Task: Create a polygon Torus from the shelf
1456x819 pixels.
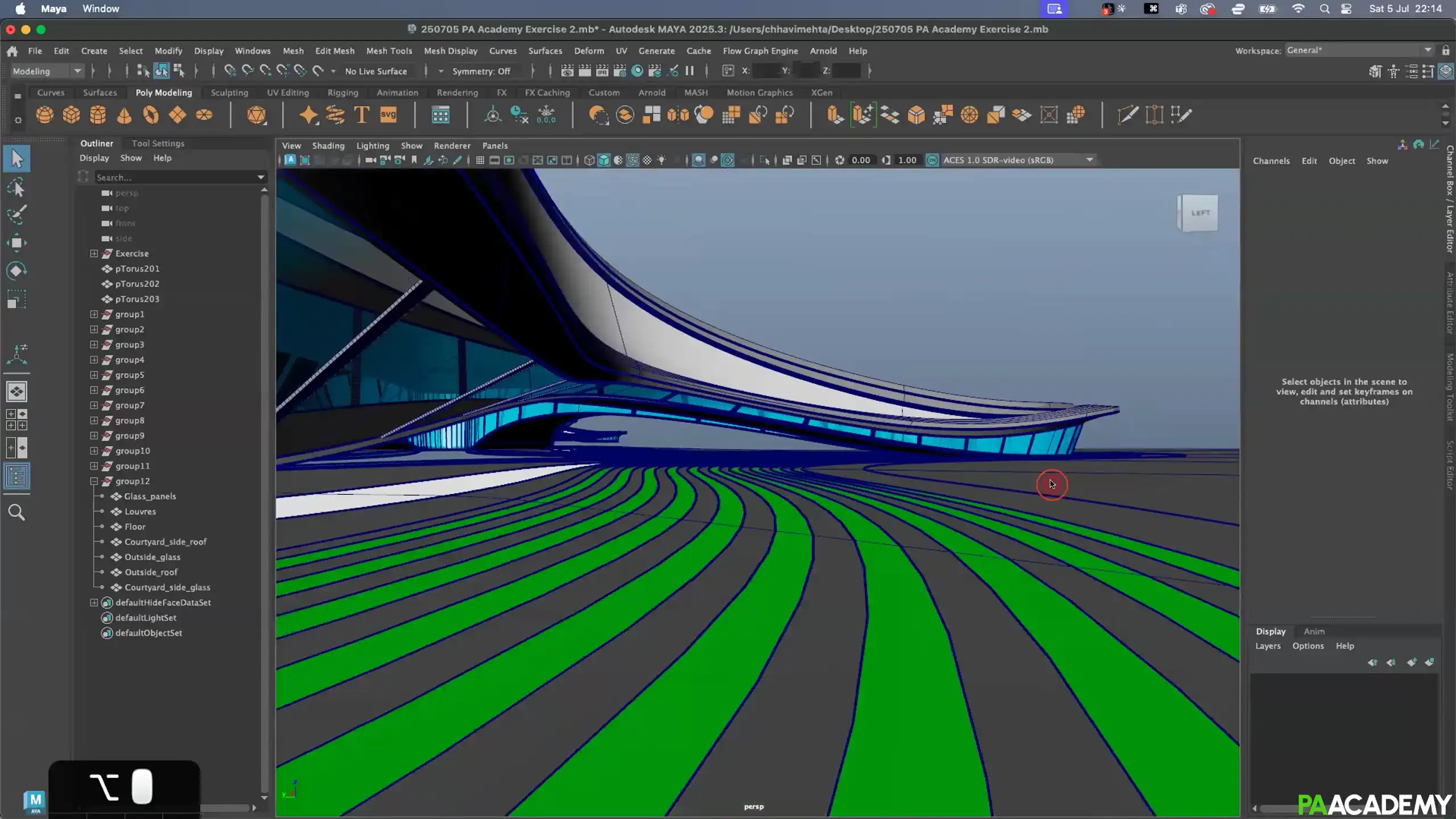Action: click(151, 115)
